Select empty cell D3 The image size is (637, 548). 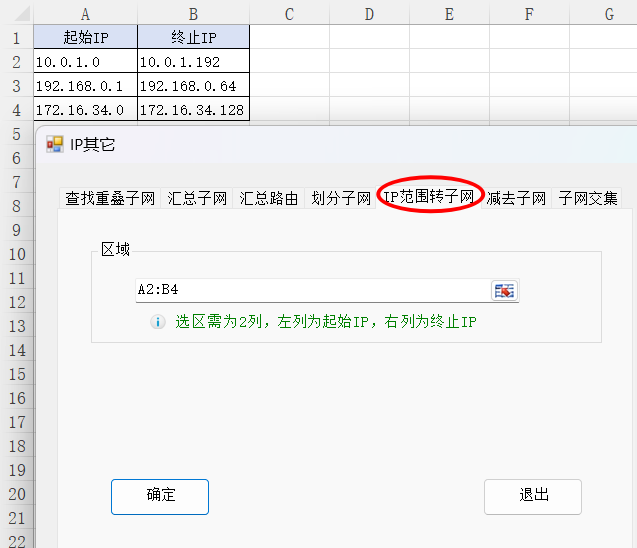(x=369, y=85)
